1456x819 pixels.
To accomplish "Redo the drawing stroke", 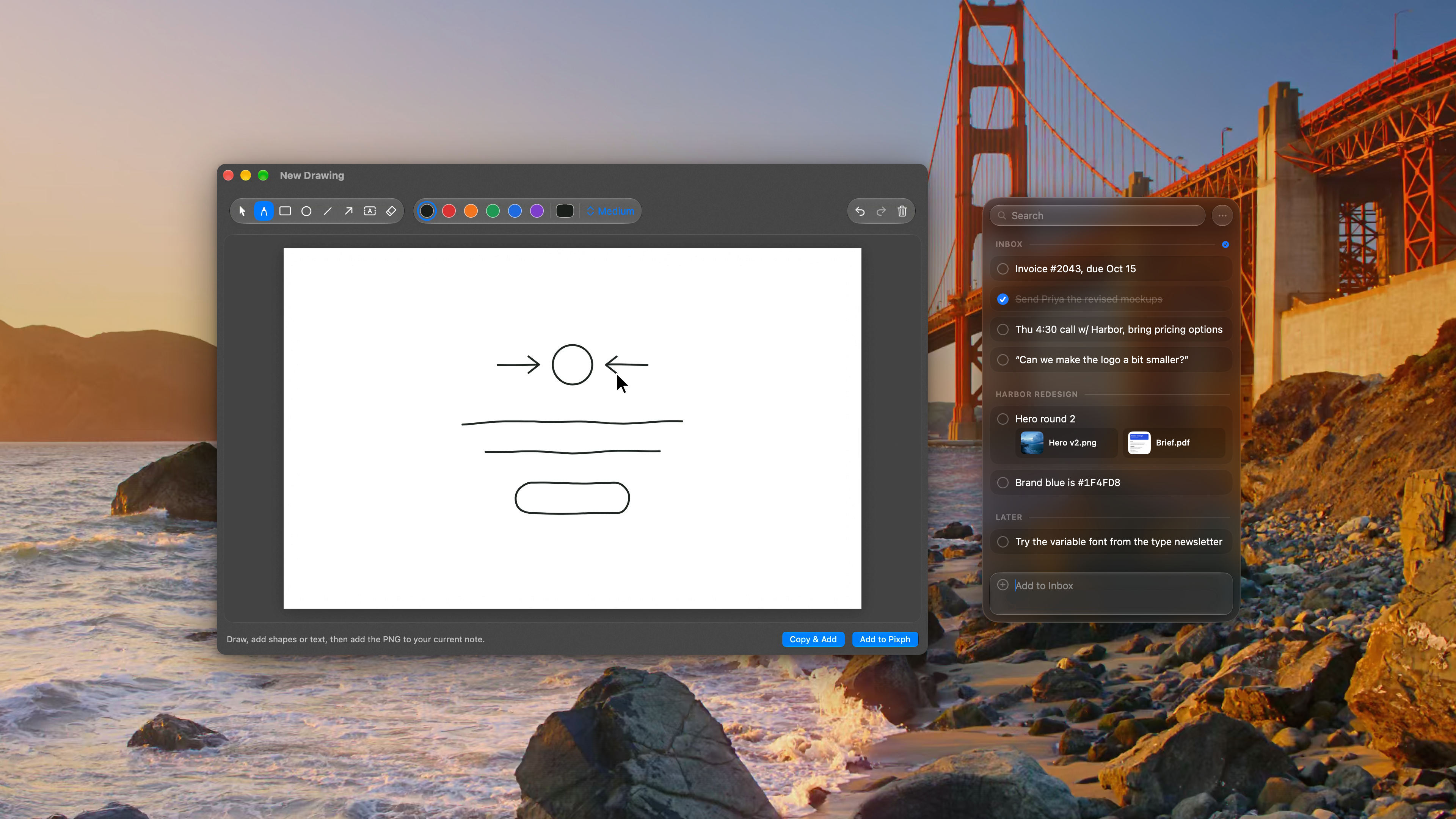I will 880,211.
